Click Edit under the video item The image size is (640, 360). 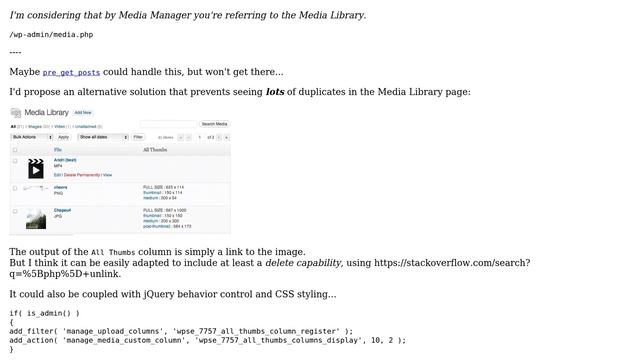57,175
